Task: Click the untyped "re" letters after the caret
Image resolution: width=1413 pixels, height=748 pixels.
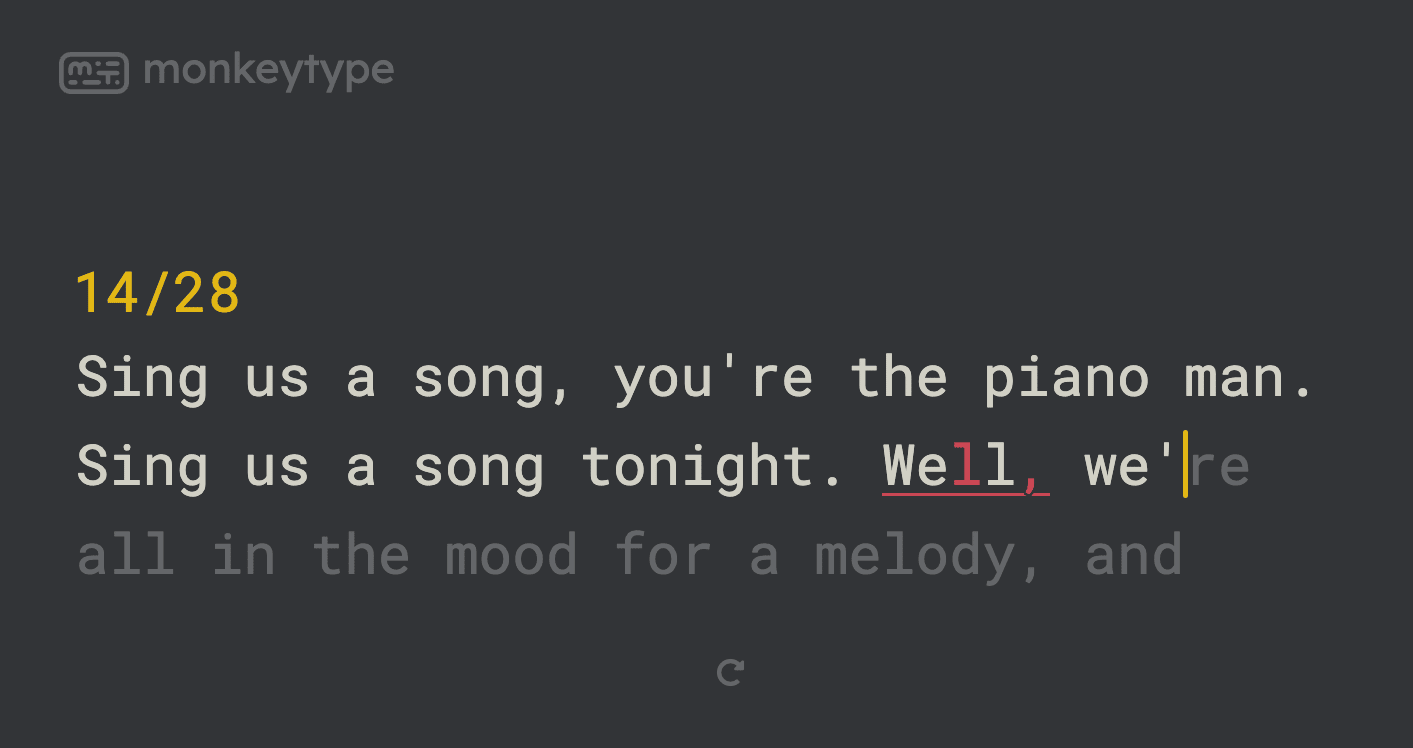Action: [1220, 467]
